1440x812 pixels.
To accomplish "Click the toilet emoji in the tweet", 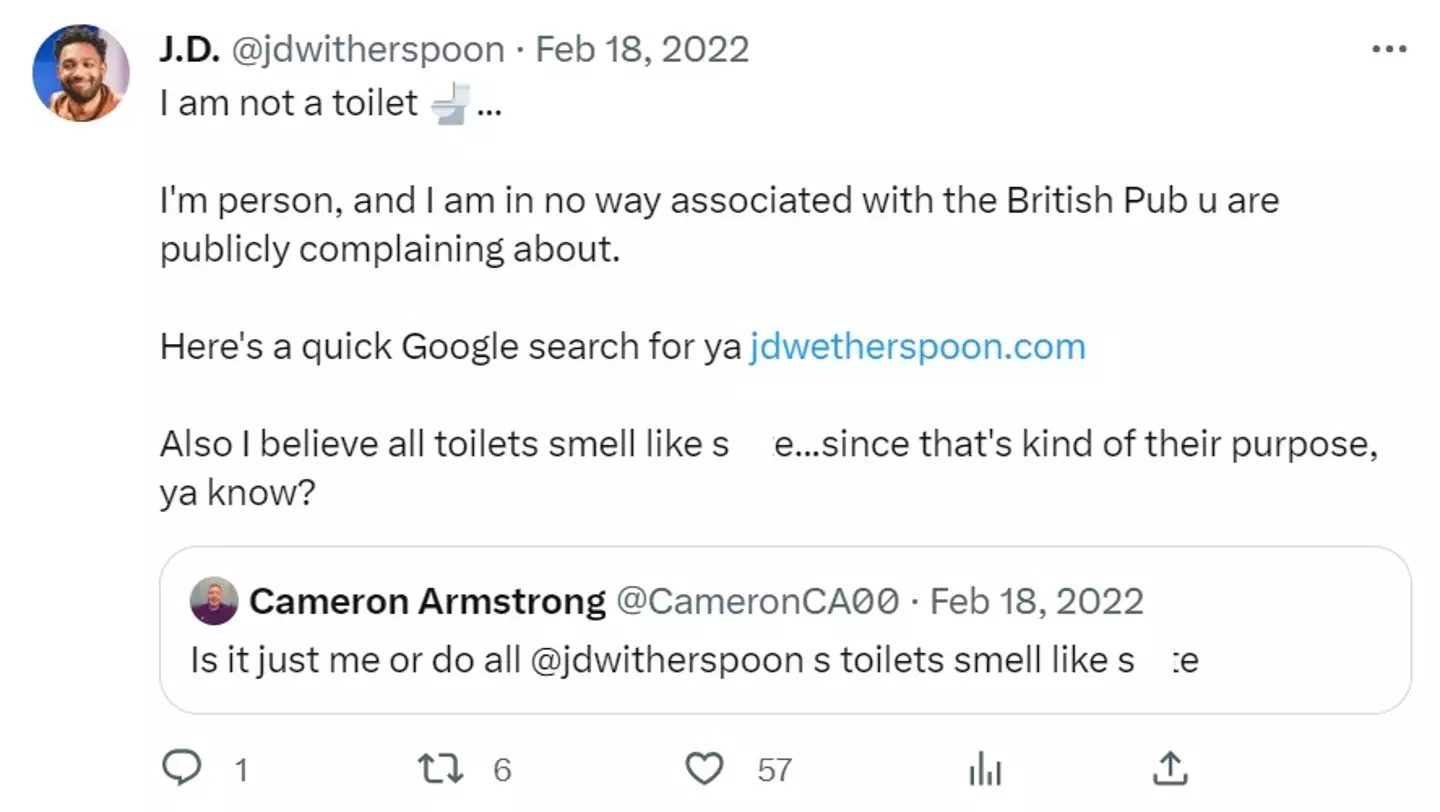I will point(449,103).
